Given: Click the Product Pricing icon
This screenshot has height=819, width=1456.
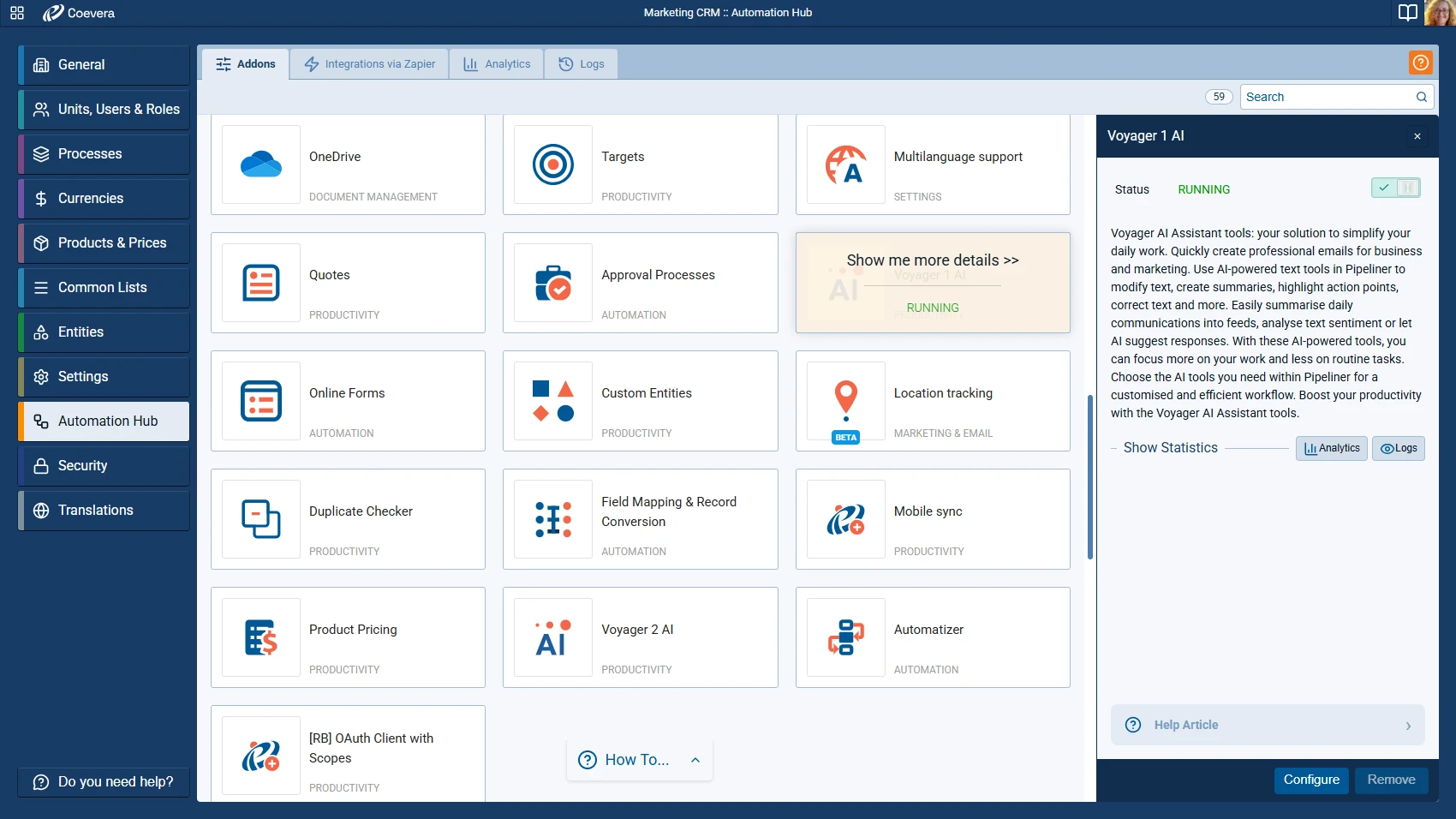Looking at the screenshot, I should pos(261,637).
